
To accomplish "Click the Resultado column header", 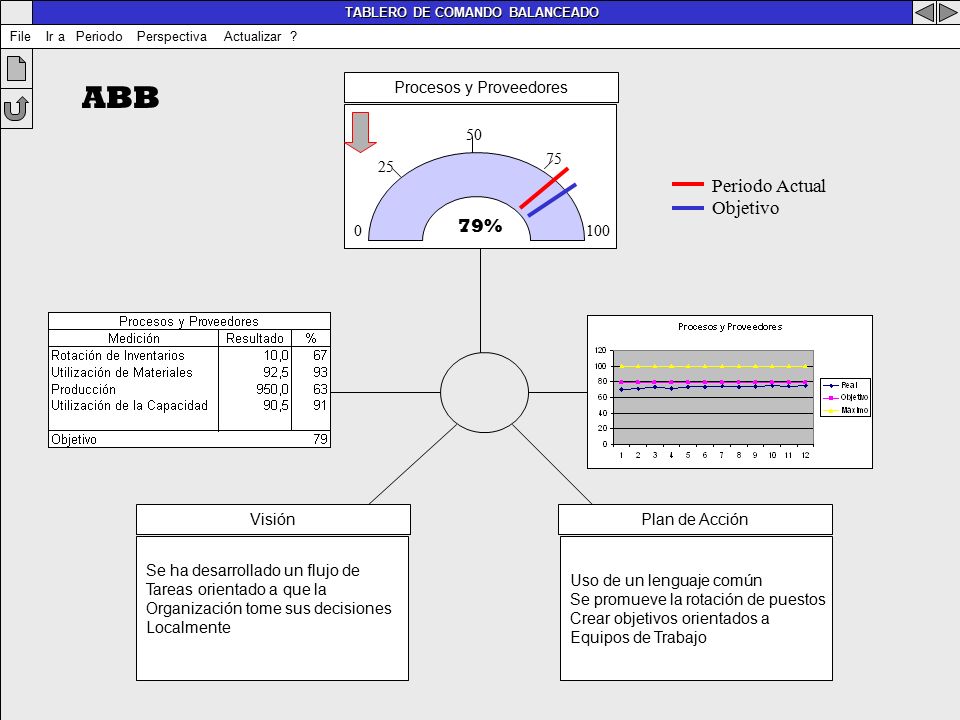I will point(255,338).
